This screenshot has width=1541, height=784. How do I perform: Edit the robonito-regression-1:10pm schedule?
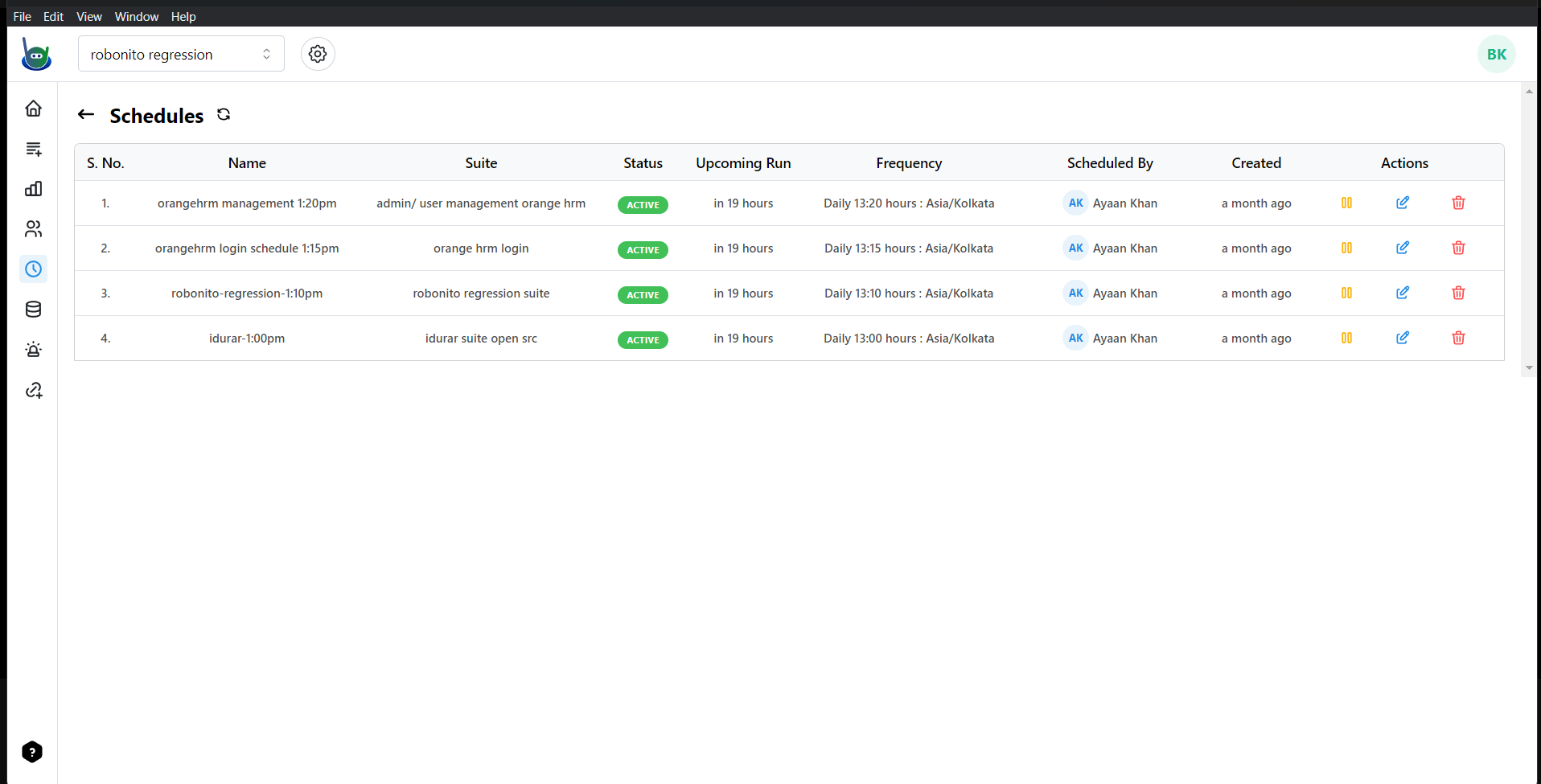click(1403, 293)
